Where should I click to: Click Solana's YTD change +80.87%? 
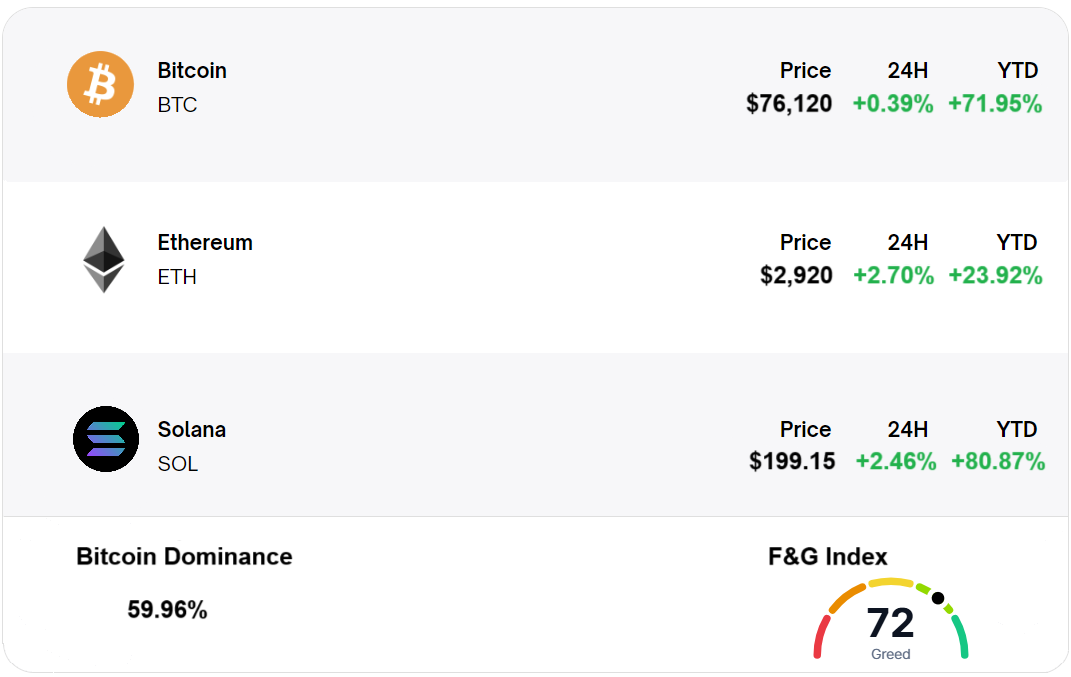(998, 462)
